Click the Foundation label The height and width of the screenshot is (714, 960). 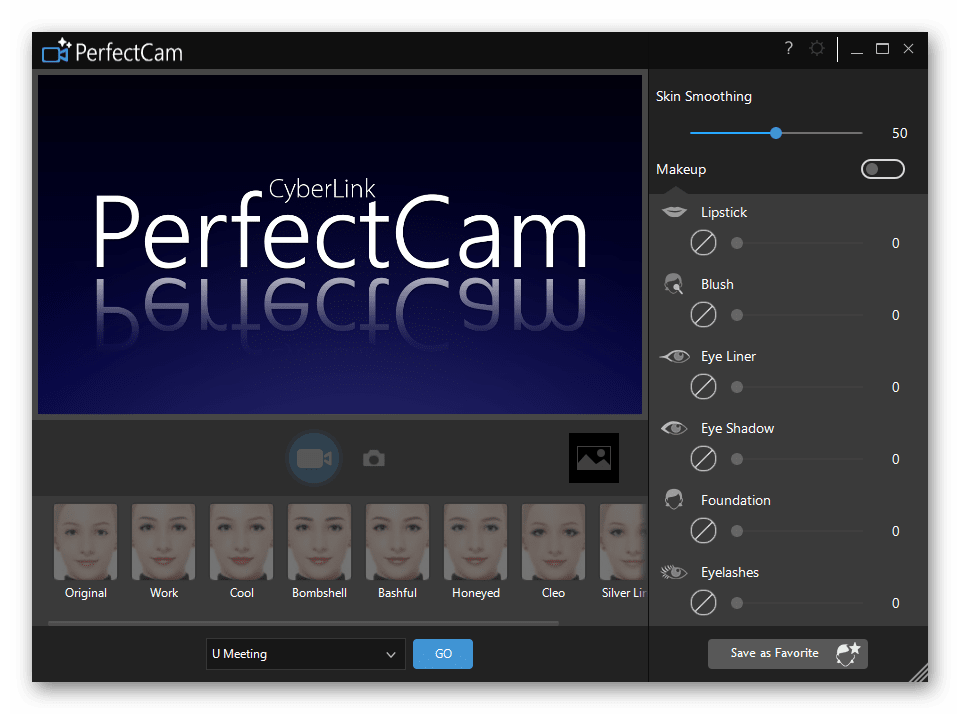point(735,500)
